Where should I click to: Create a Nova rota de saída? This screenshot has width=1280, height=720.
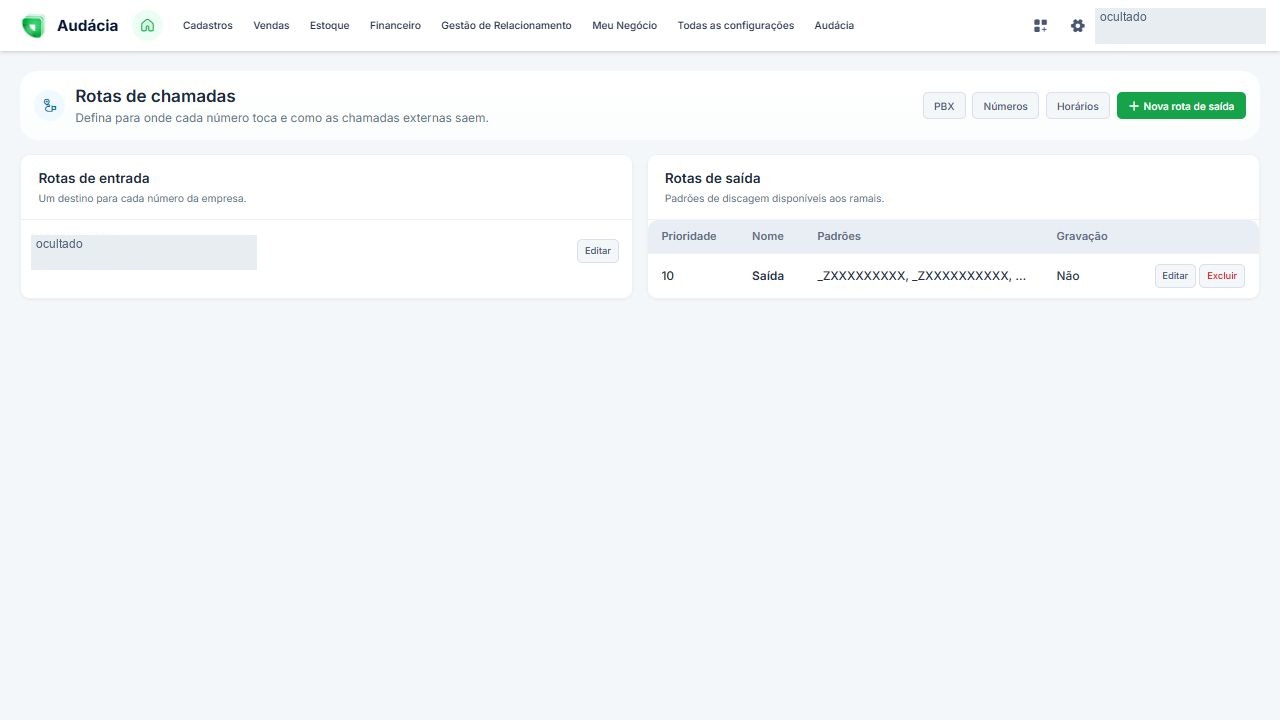(x=1181, y=106)
